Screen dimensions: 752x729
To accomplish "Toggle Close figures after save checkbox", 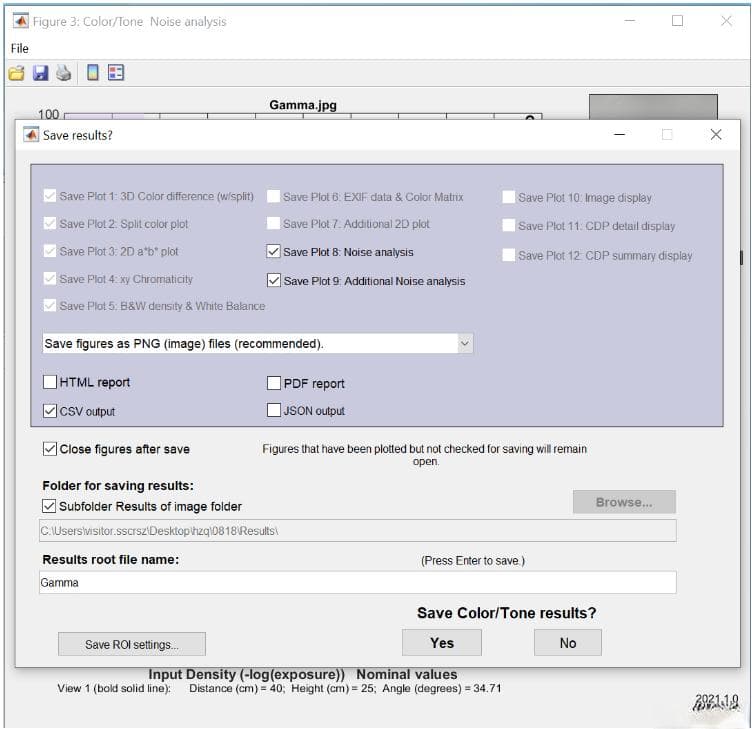I will tap(50, 448).
